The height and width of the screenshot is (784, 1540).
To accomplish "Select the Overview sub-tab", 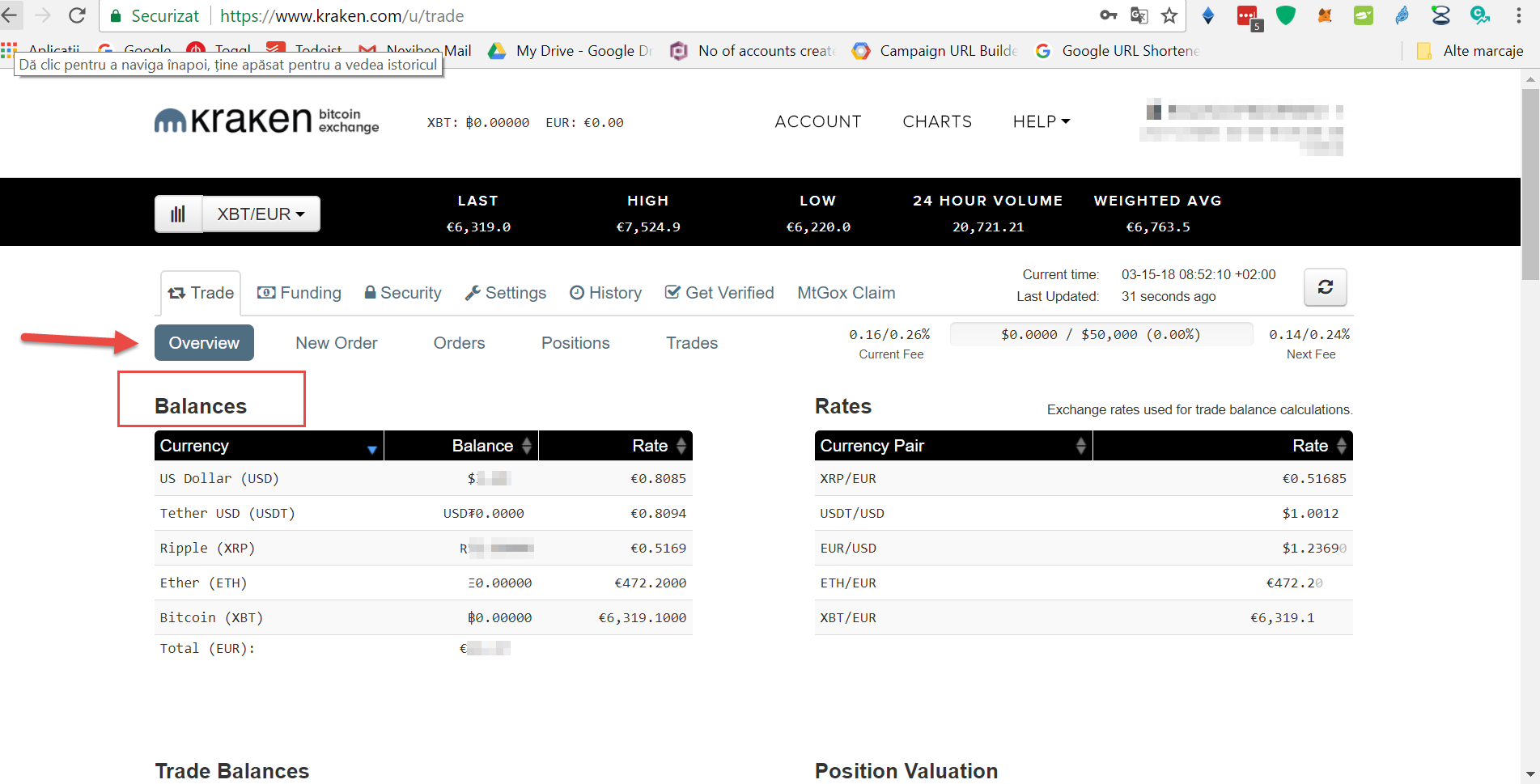I will tap(204, 343).
